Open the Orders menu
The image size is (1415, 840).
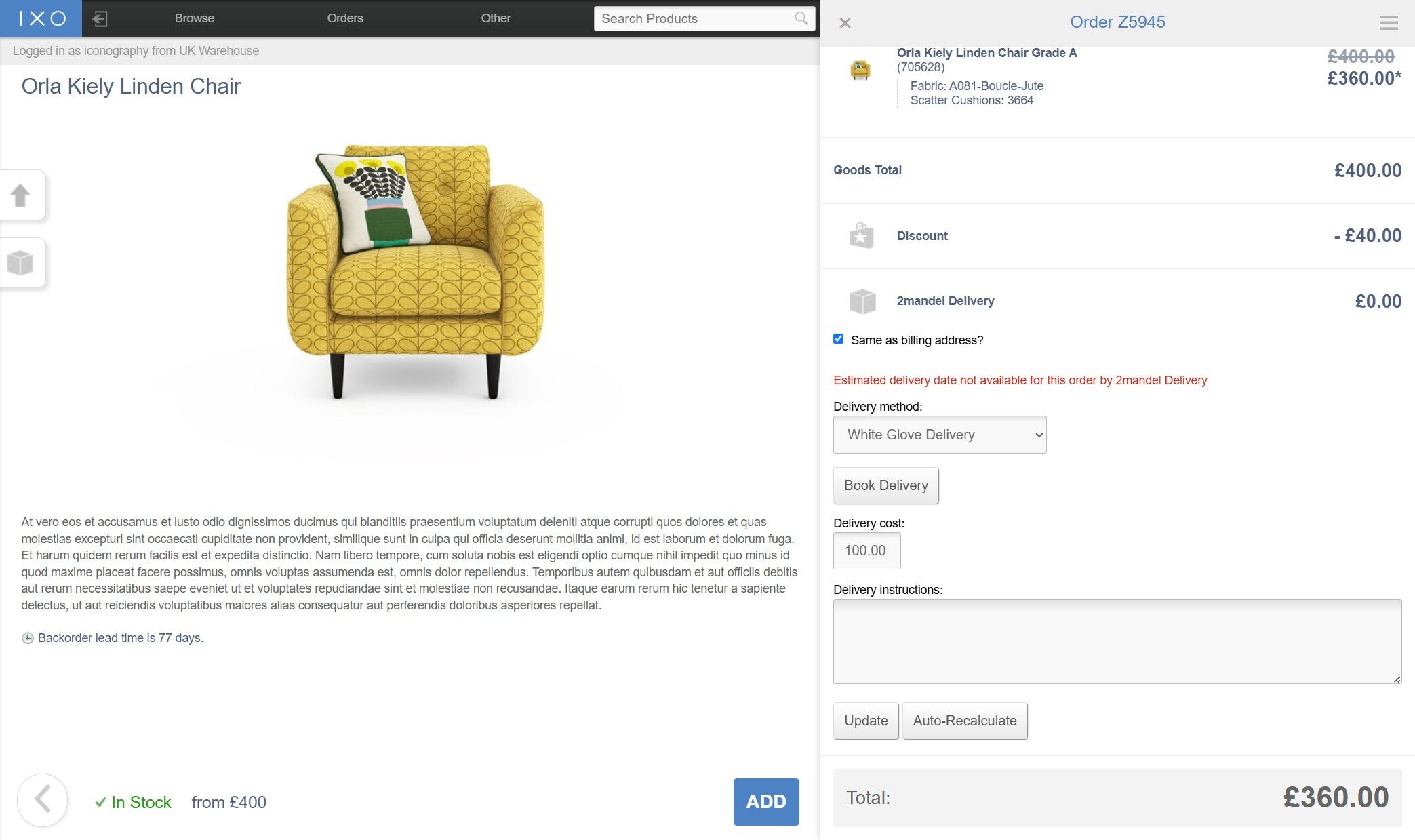click(x=345, y=18)
